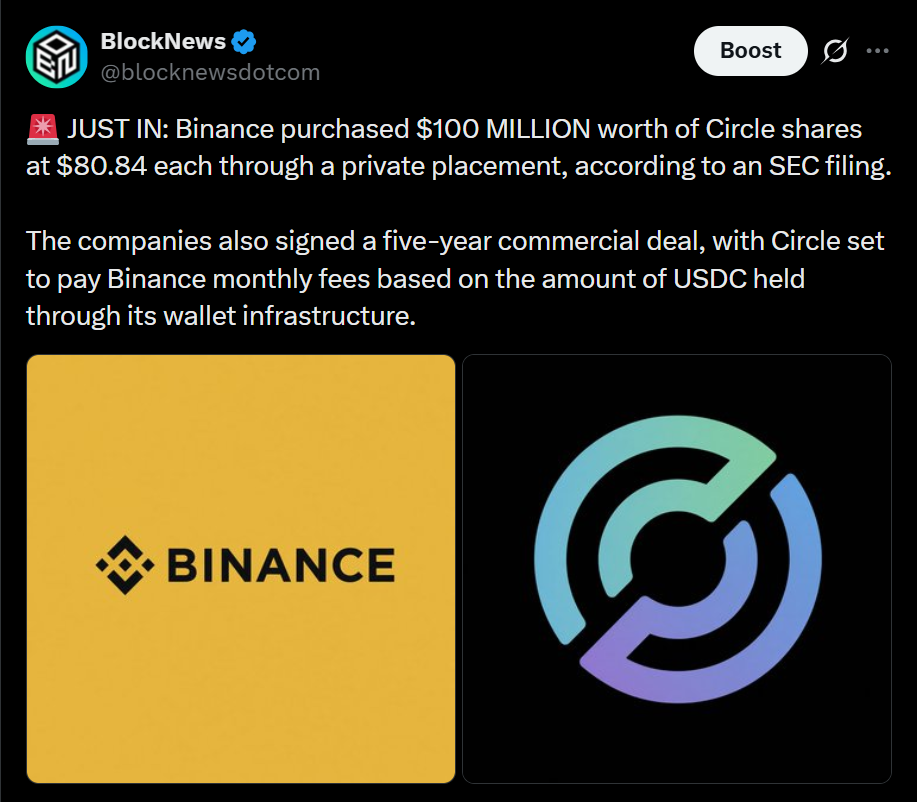This screenshot has width=917, height=802.
Task: Click the blue verified checkmark badge
Action: pyautogui.click(x=244, y=42)
